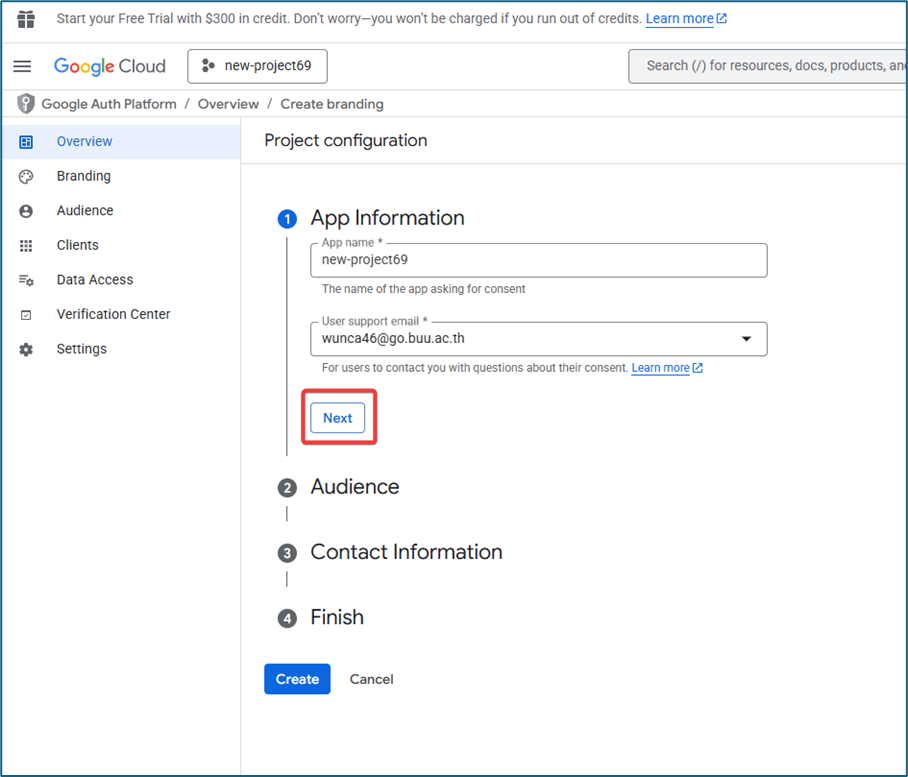
Task: Expand the Contact Information step
Action: coord(406,552)
